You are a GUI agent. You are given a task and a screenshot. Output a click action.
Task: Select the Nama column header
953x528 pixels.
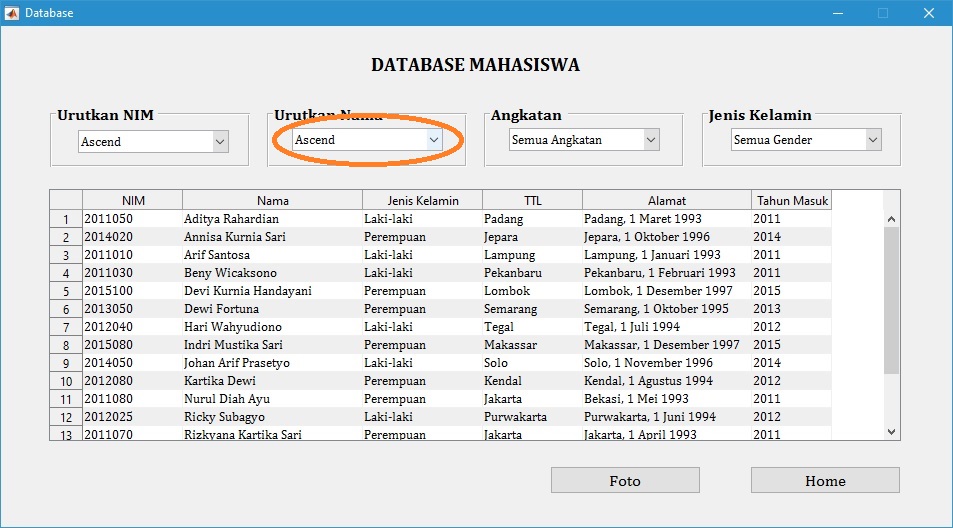272,200
